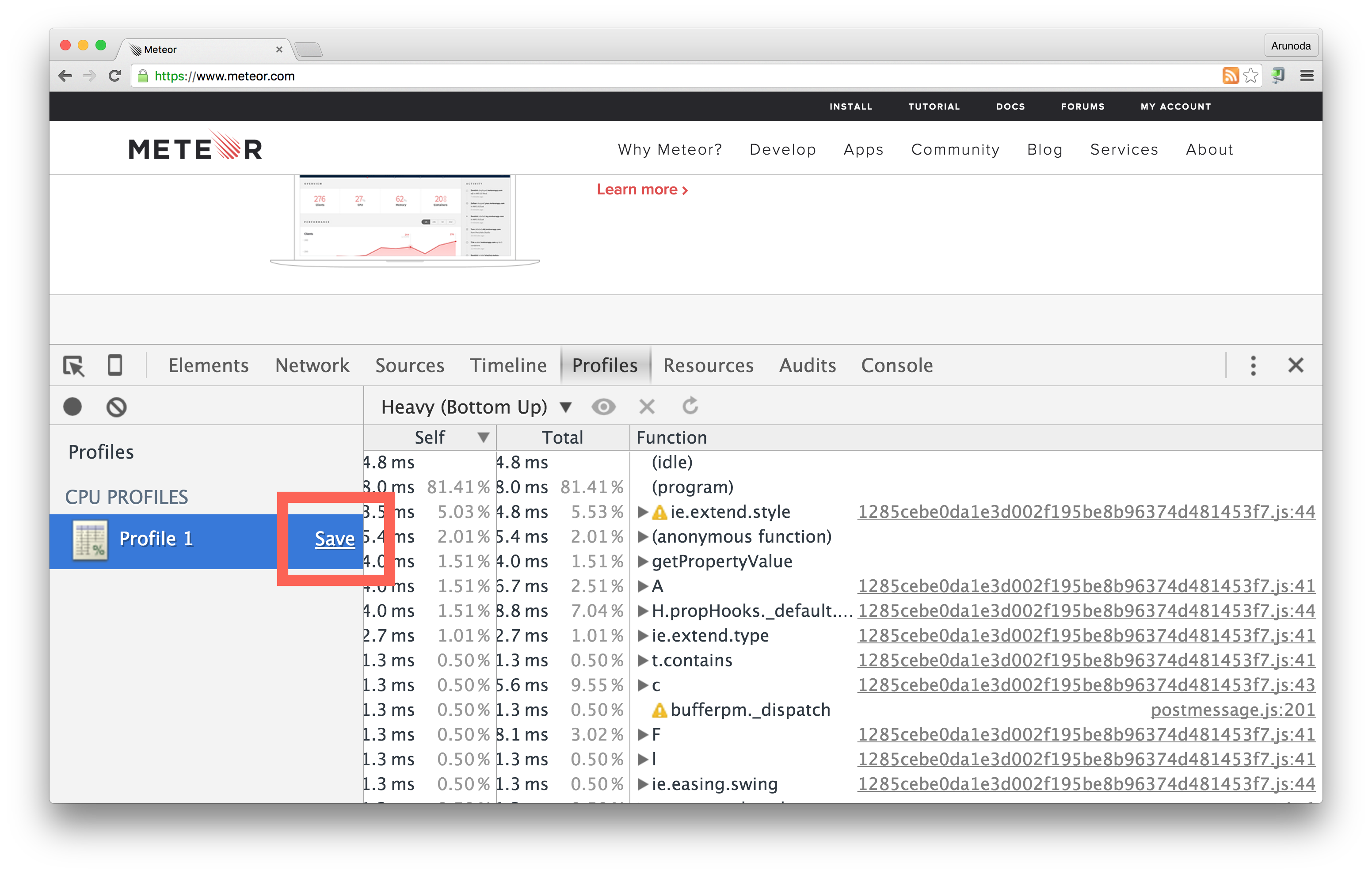1372x874 pixels.
Task: Save Profile 1 using the Save link
Action: coord(335,539)
